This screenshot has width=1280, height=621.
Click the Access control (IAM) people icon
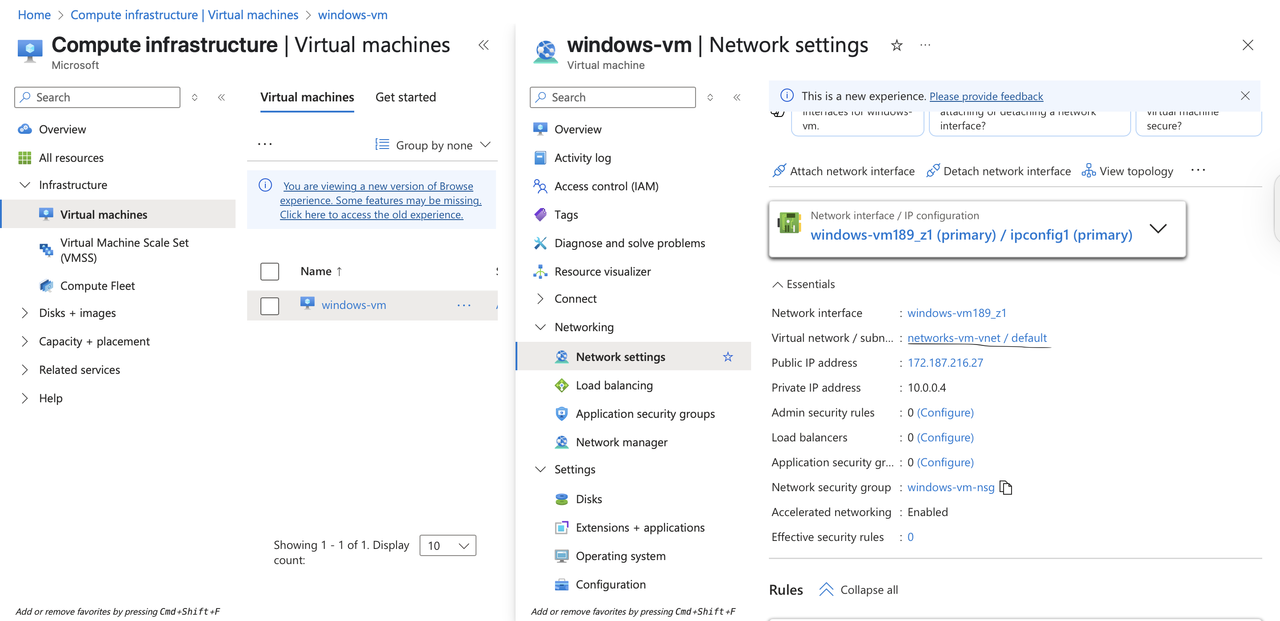coord(540,186)
